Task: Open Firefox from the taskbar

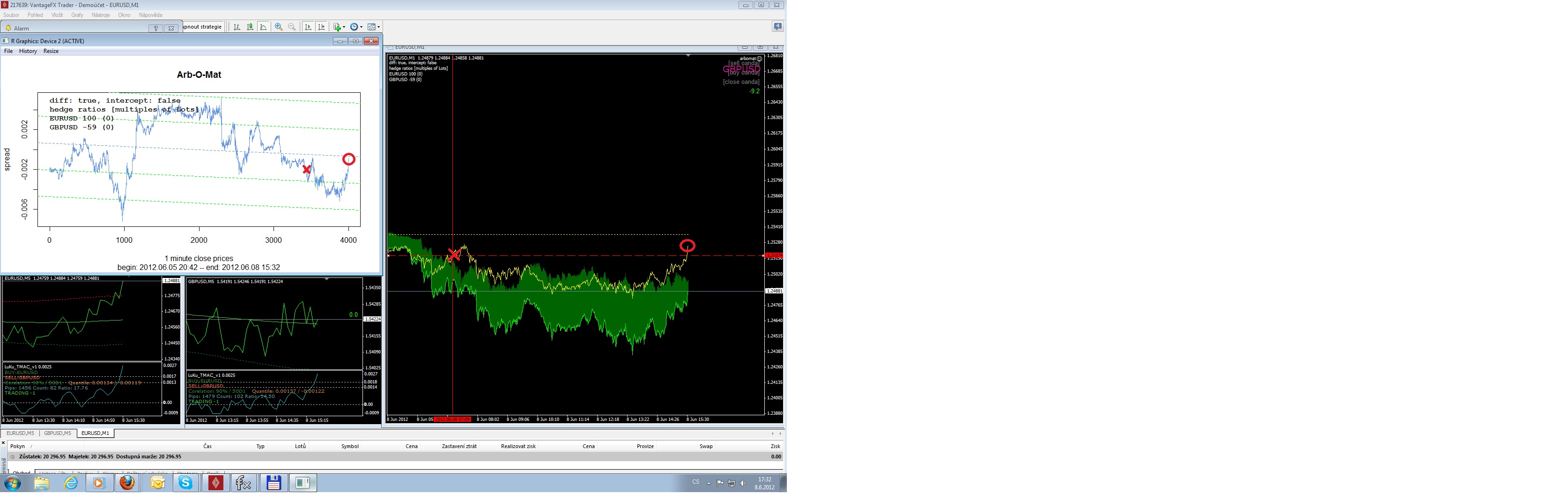Action: point(127,484)
